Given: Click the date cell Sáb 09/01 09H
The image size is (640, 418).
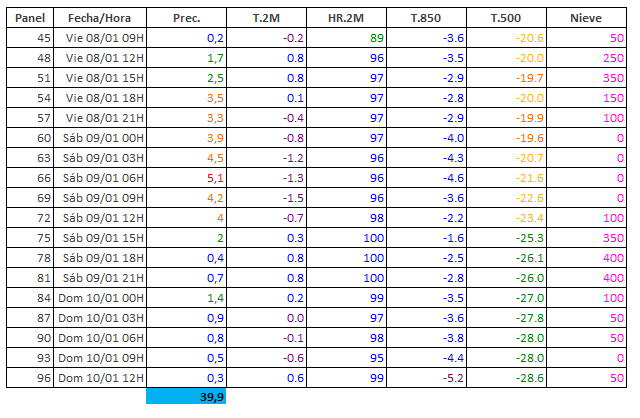Looking at the screenshot, I should coord(100,198).
